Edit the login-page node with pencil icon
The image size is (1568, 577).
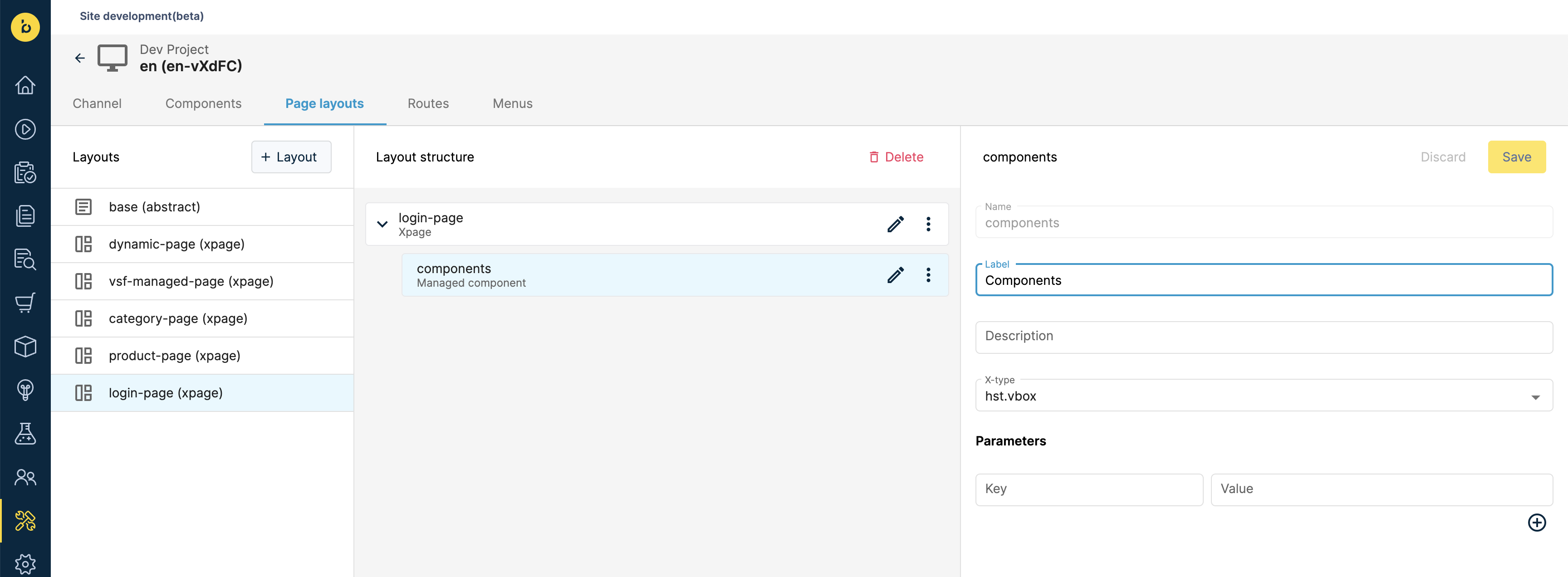[x=896, y=224]
